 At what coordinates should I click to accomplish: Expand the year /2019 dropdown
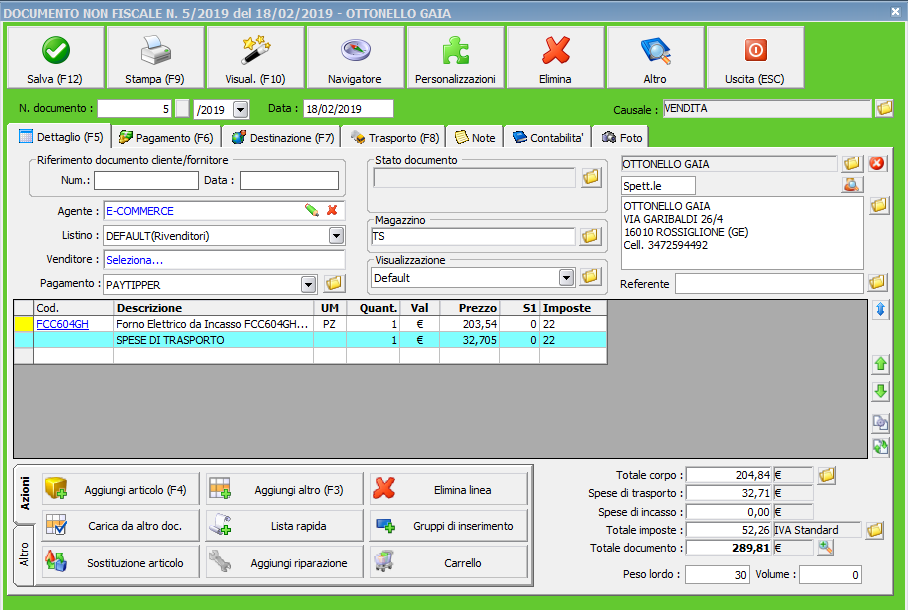[241, 109]
